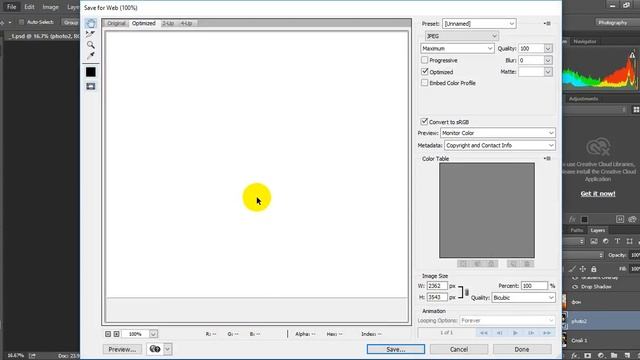Select the Eyedropper tool
This screenshot has width=640, height=360.
pyautogui.click(x=91, y=55)
